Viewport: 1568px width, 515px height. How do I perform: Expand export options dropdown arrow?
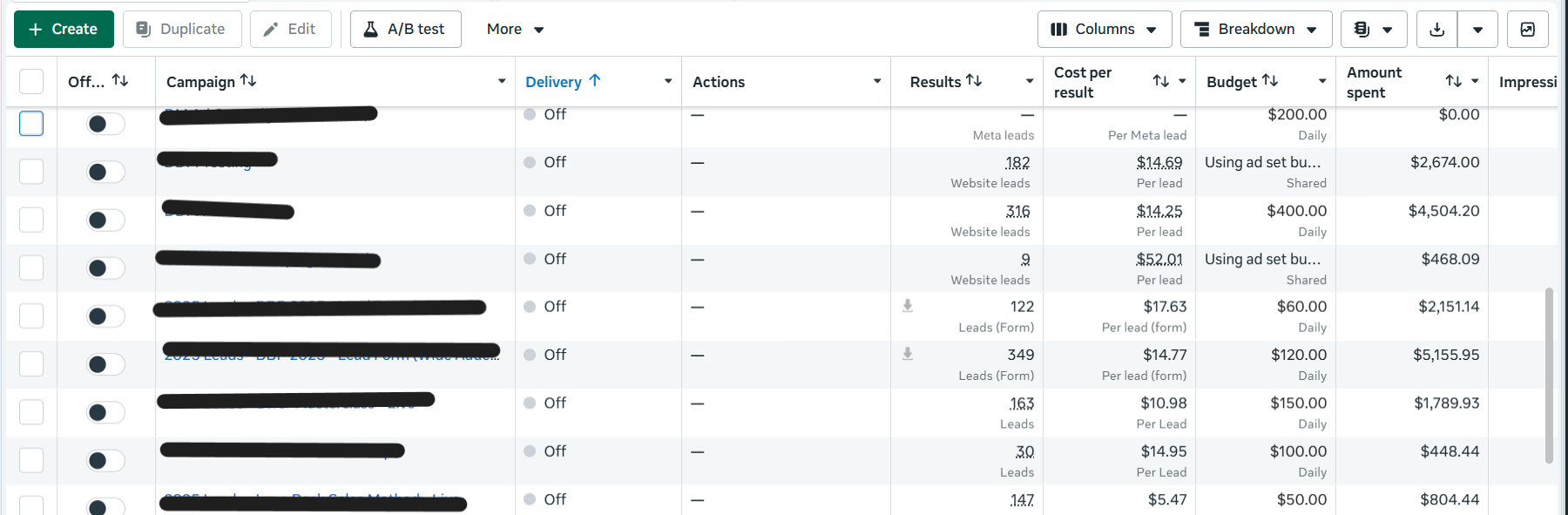[x=1478, y=30]
